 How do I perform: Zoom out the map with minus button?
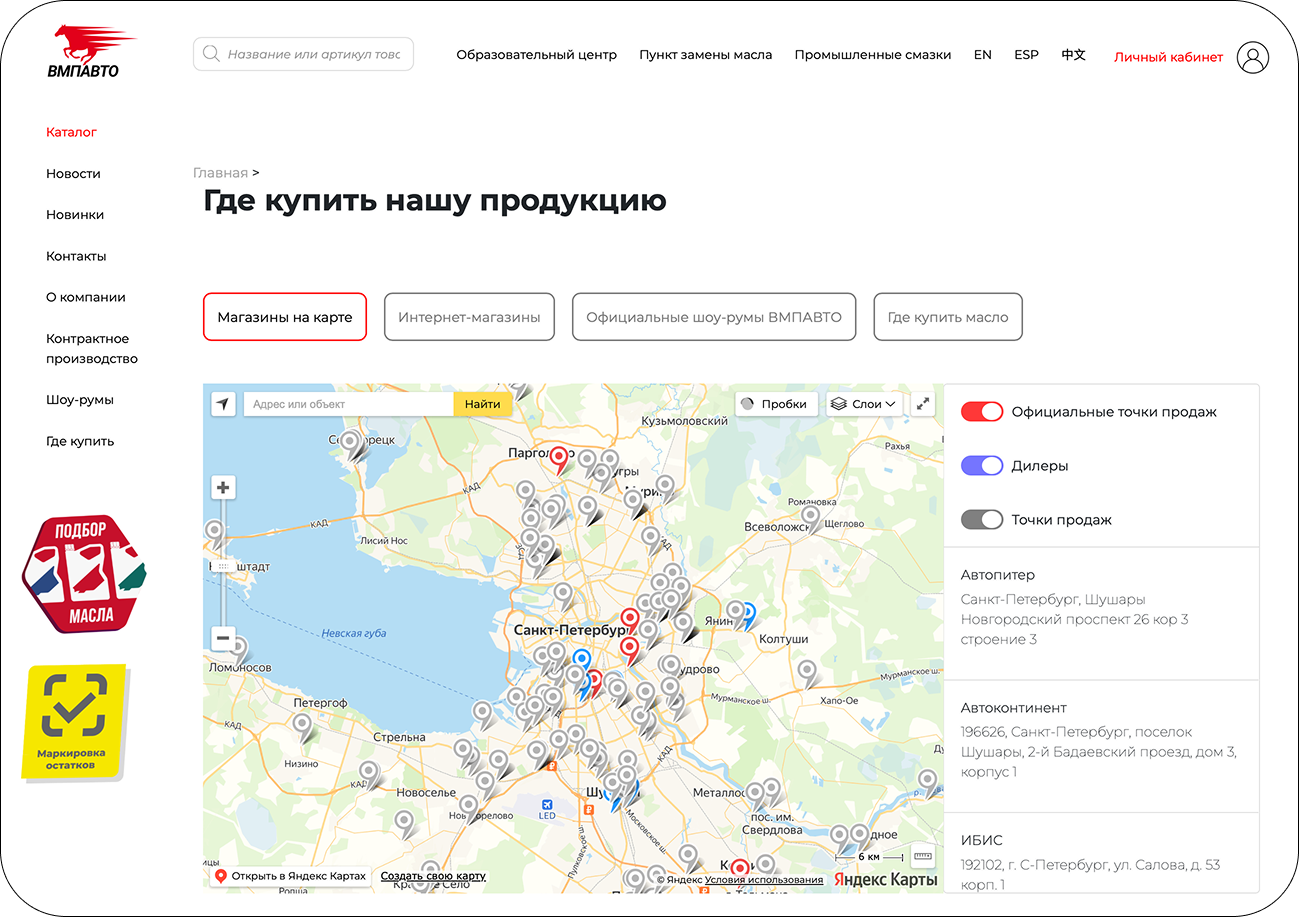pyautogui.click(x=223, y=638)
